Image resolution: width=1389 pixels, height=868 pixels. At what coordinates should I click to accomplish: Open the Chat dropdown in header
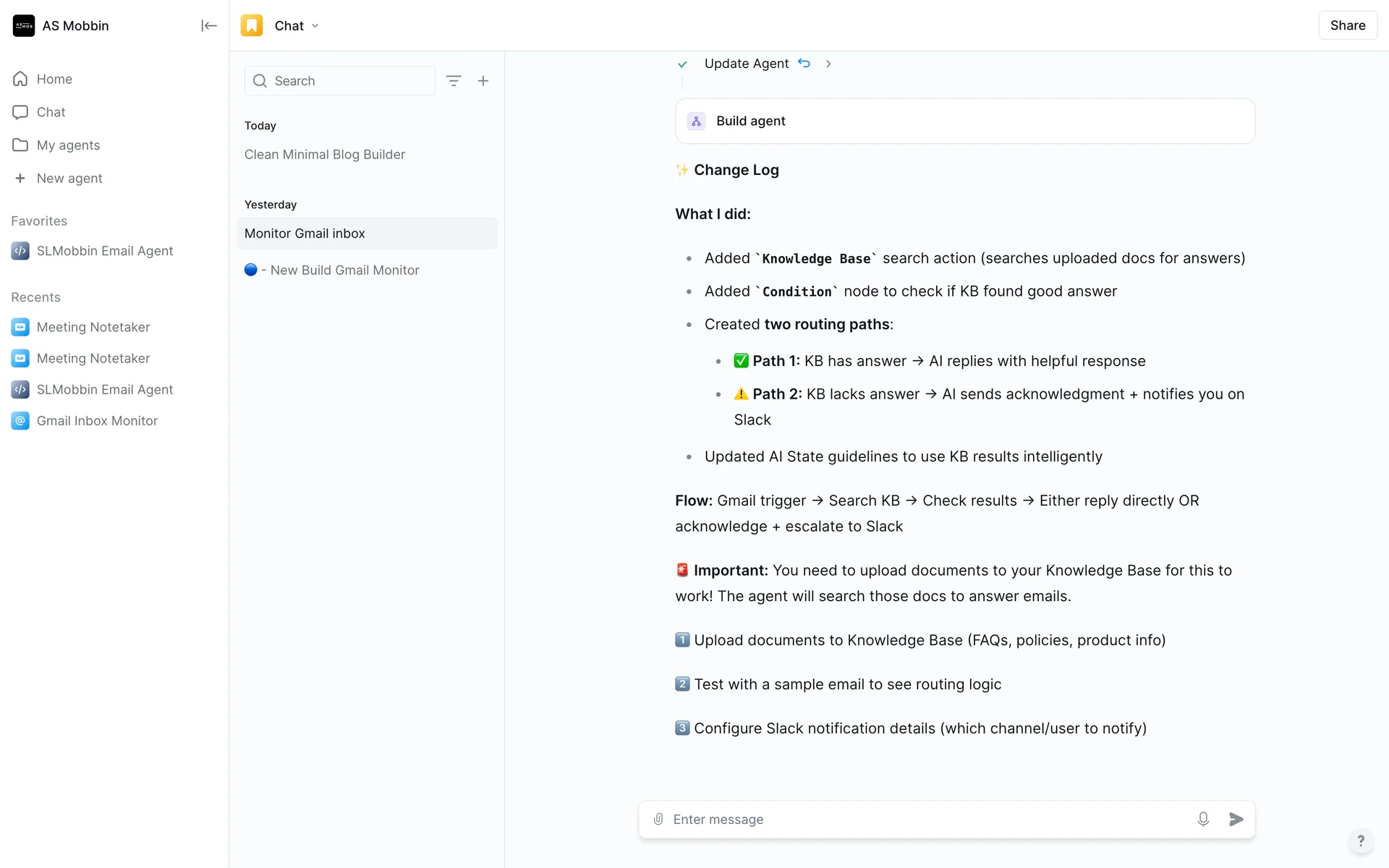point(297,26)
